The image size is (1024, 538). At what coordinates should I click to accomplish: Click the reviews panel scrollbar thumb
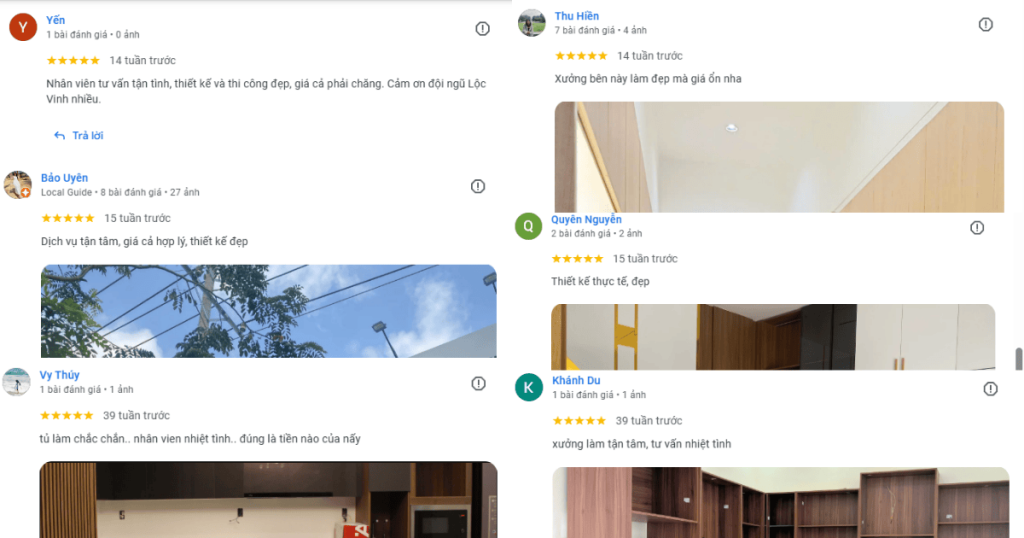1019,359
